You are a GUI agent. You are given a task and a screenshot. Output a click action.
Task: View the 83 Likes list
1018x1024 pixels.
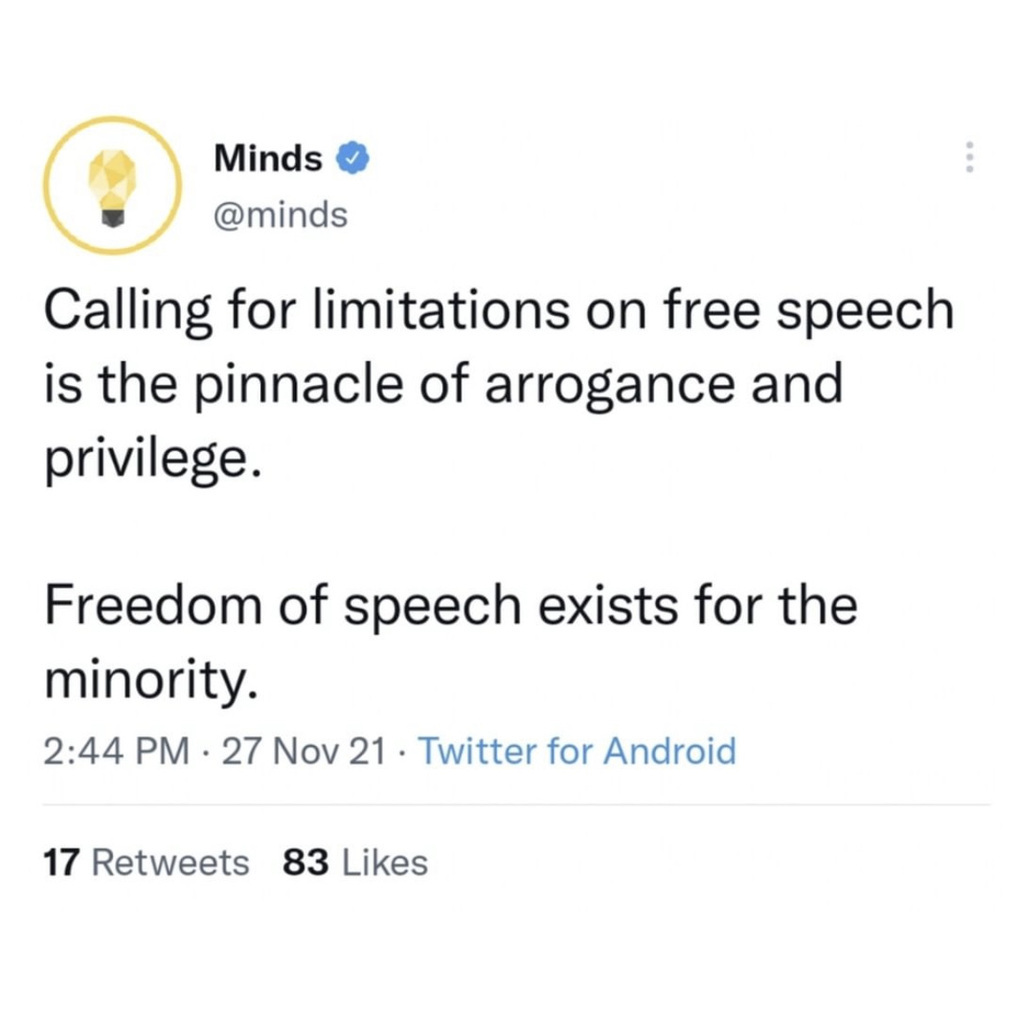355,862
